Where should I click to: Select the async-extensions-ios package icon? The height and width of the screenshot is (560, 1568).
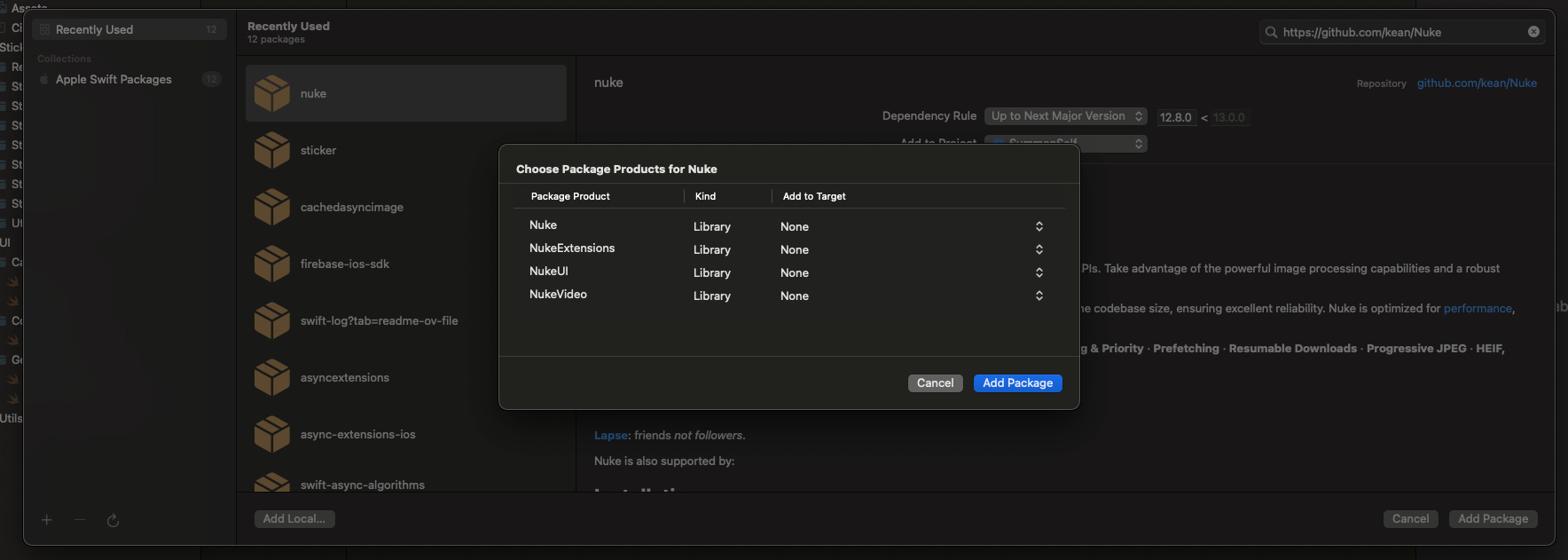271,434
